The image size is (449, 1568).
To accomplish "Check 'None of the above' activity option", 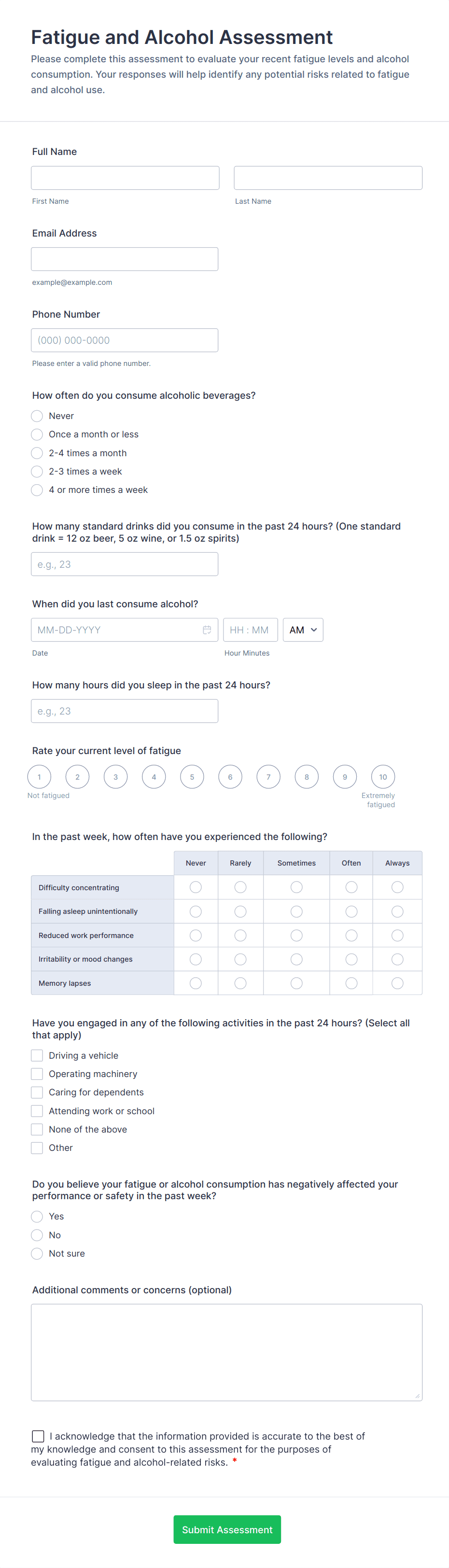I will click(37, 1129).
